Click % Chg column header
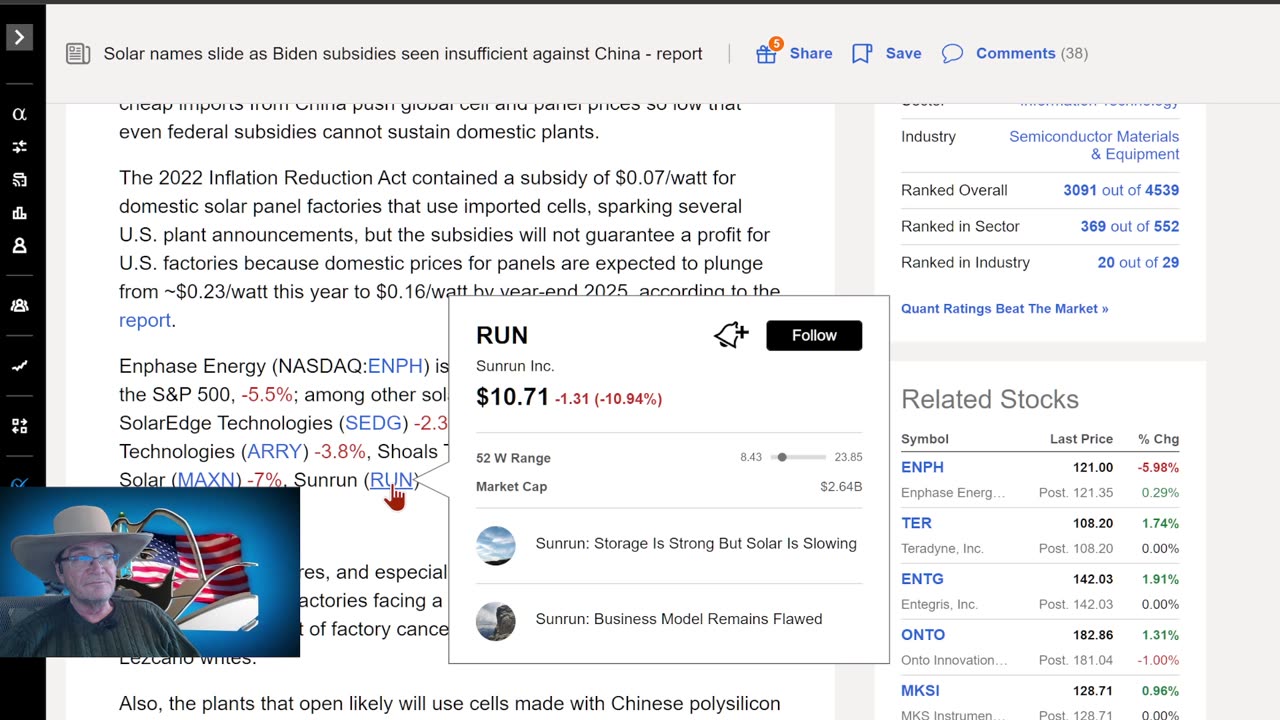Screen dimensions: 1280x720 tap(1158, 439)
